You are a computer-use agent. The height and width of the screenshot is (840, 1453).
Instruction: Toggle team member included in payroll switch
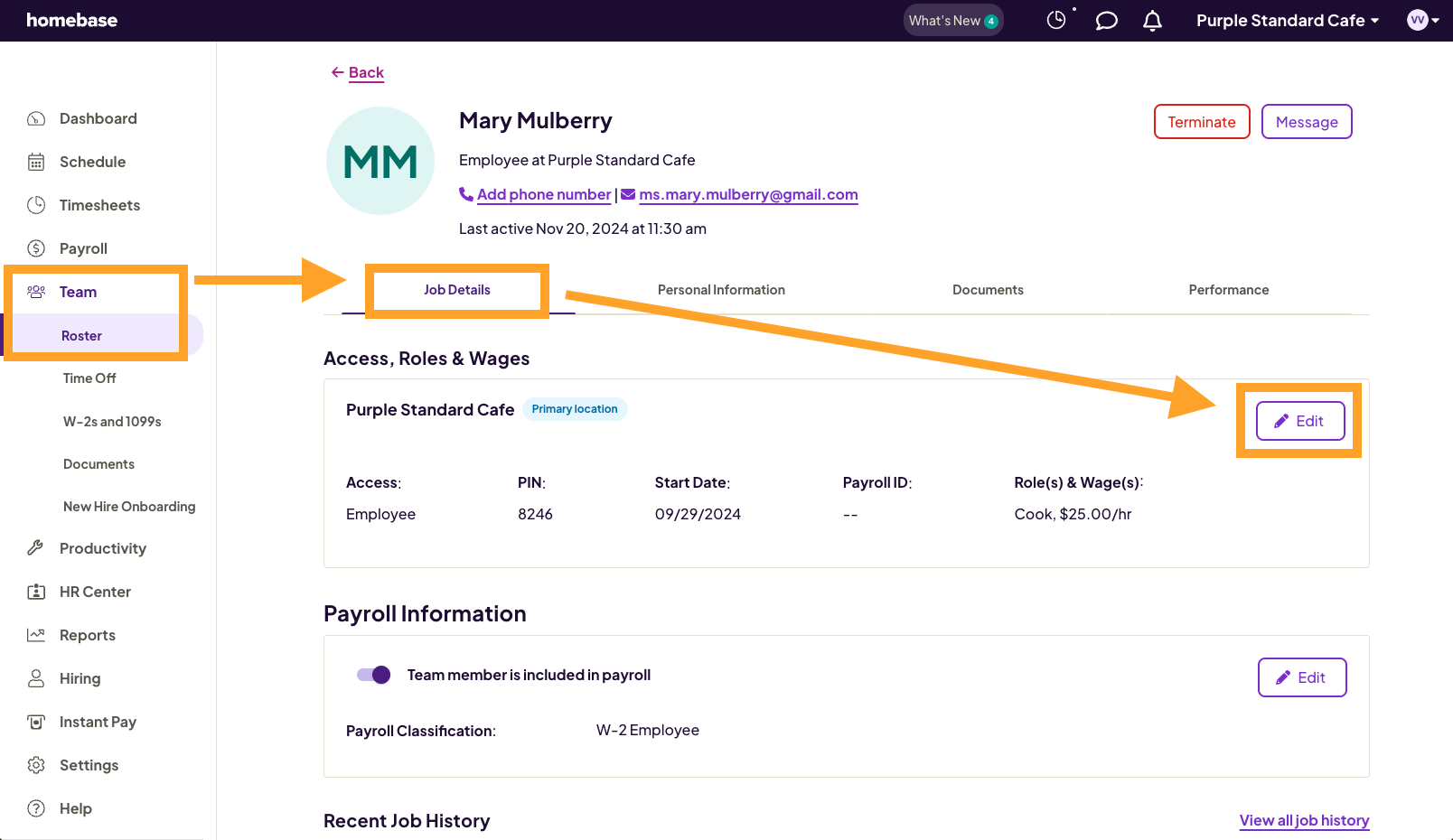(374, 675)
